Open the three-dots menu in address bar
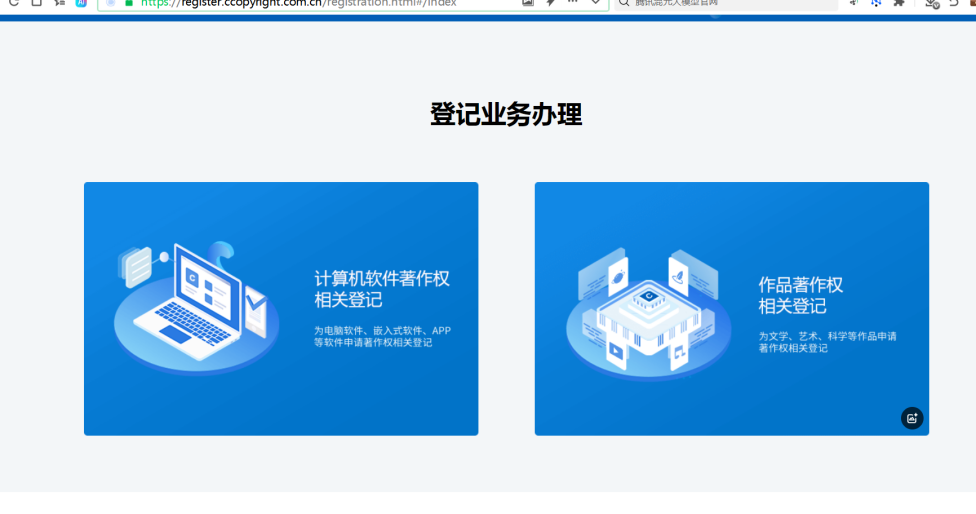The width and height of the screenshot is (976, 514). pyautogui.click(x=573, y=3)
